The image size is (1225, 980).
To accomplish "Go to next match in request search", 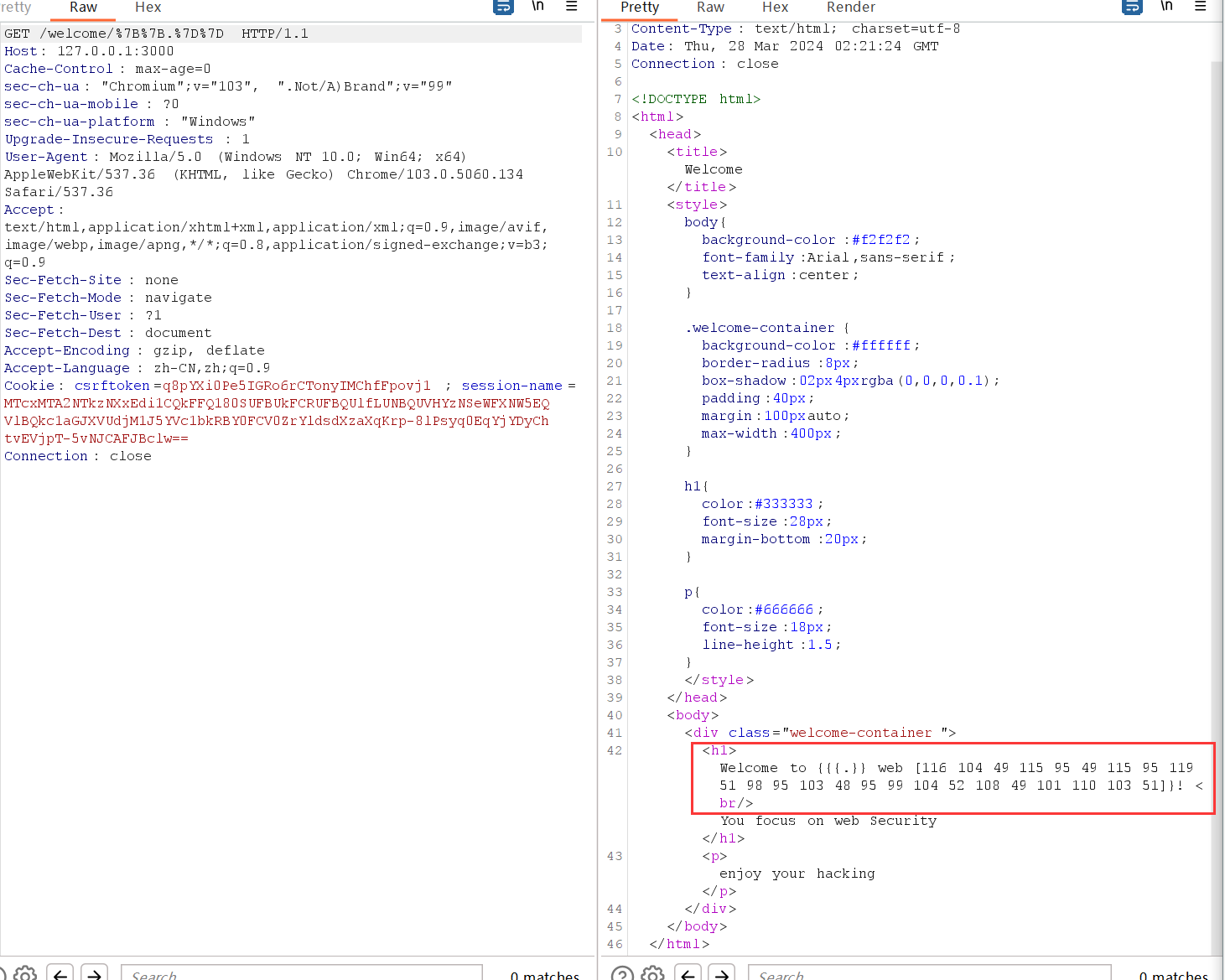I will [x=95, y=974].
